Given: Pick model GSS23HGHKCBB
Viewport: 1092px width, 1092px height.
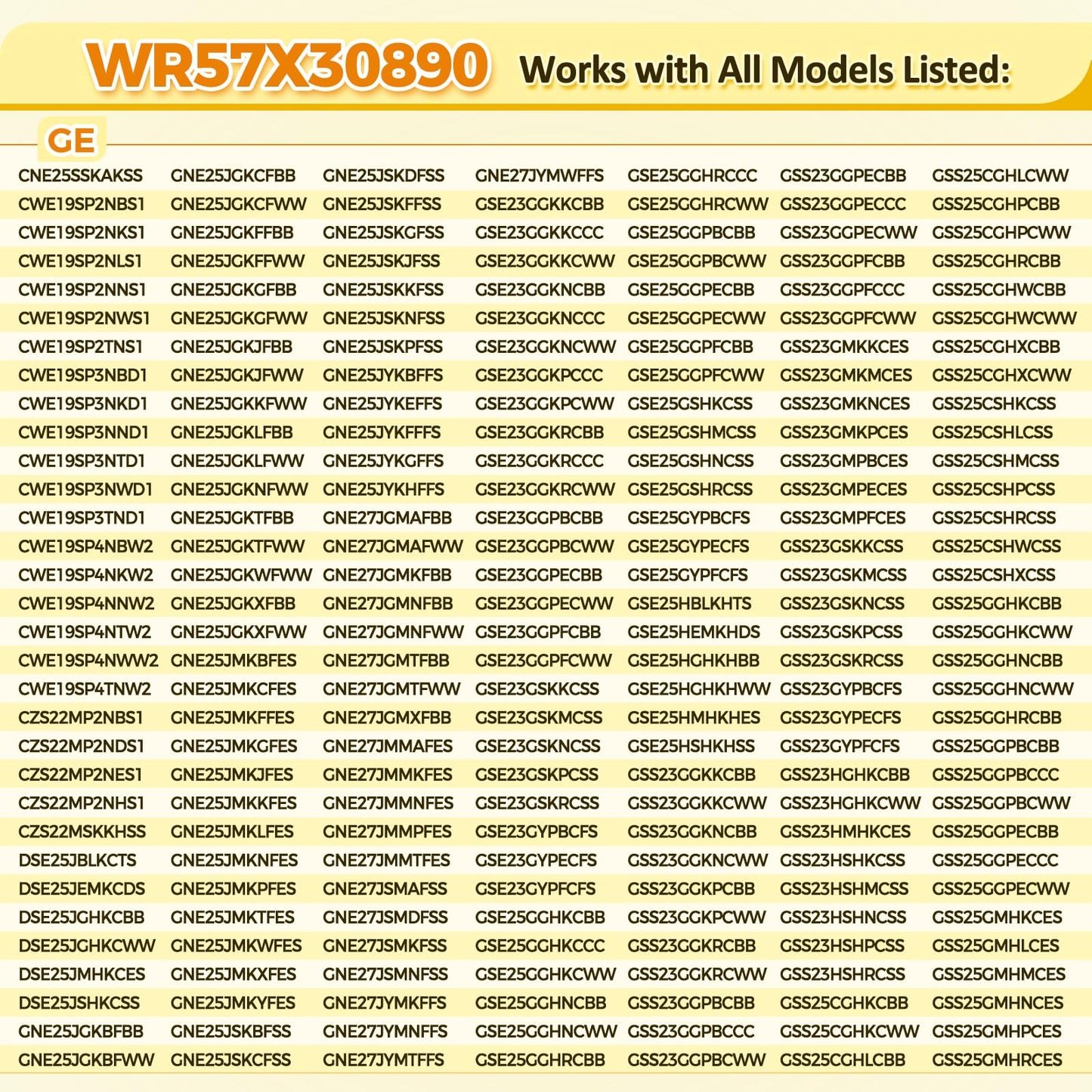Looking at the screenshot, I should (845, 775).
